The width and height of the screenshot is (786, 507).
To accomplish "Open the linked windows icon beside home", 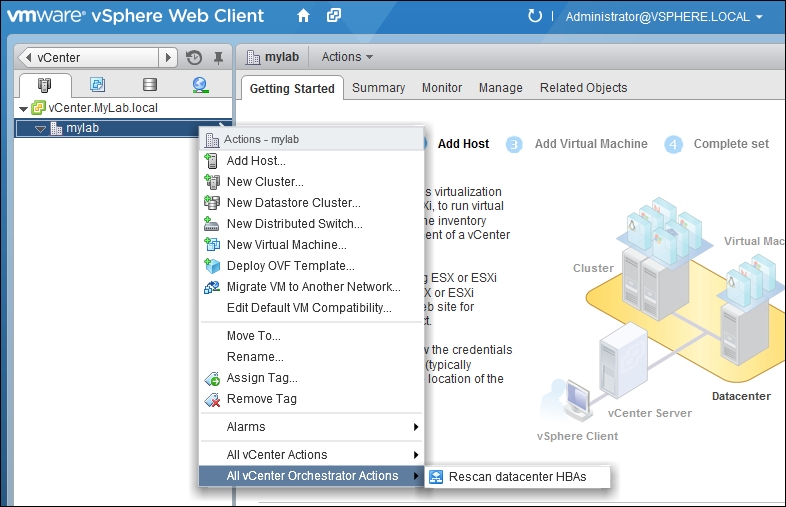I will 334,16.
